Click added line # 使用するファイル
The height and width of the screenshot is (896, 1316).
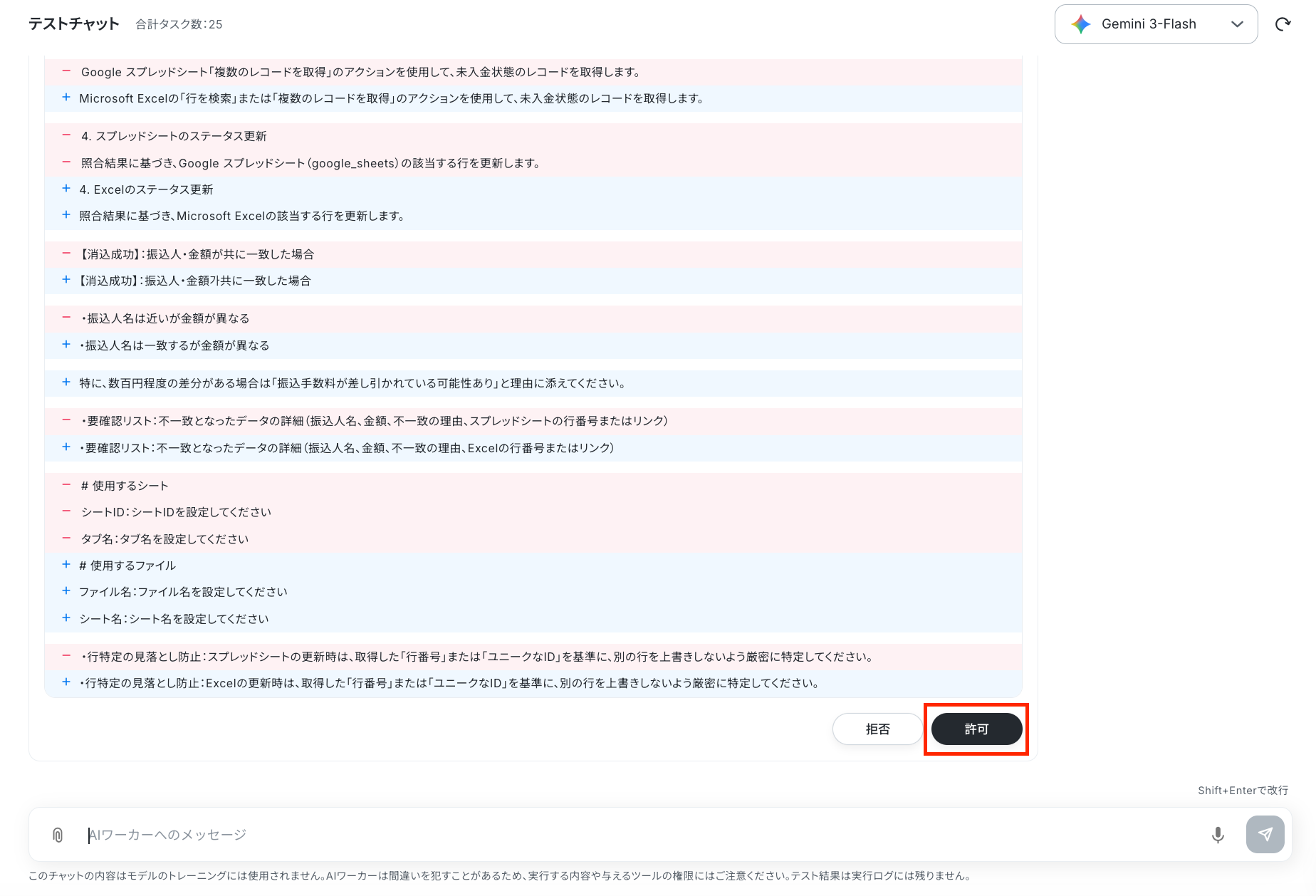533,566
